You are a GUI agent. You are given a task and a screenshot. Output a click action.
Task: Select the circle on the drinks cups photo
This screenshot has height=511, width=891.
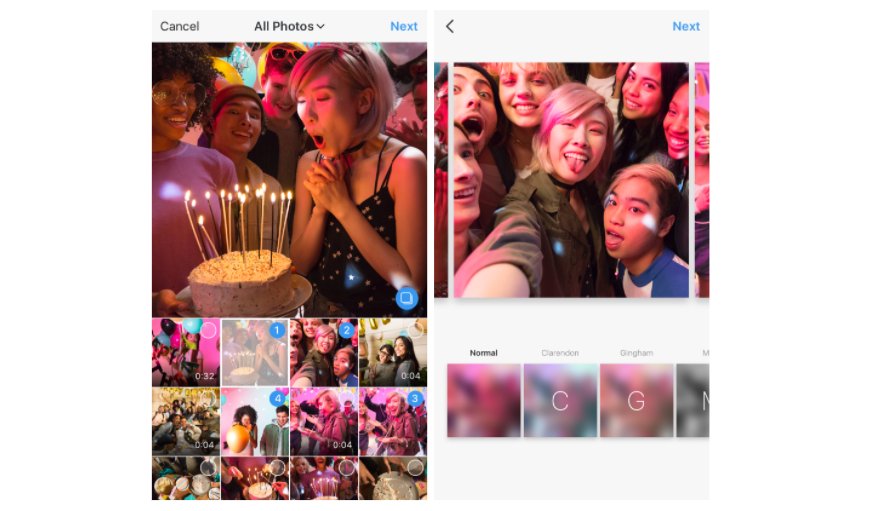[x=209, y=467]
